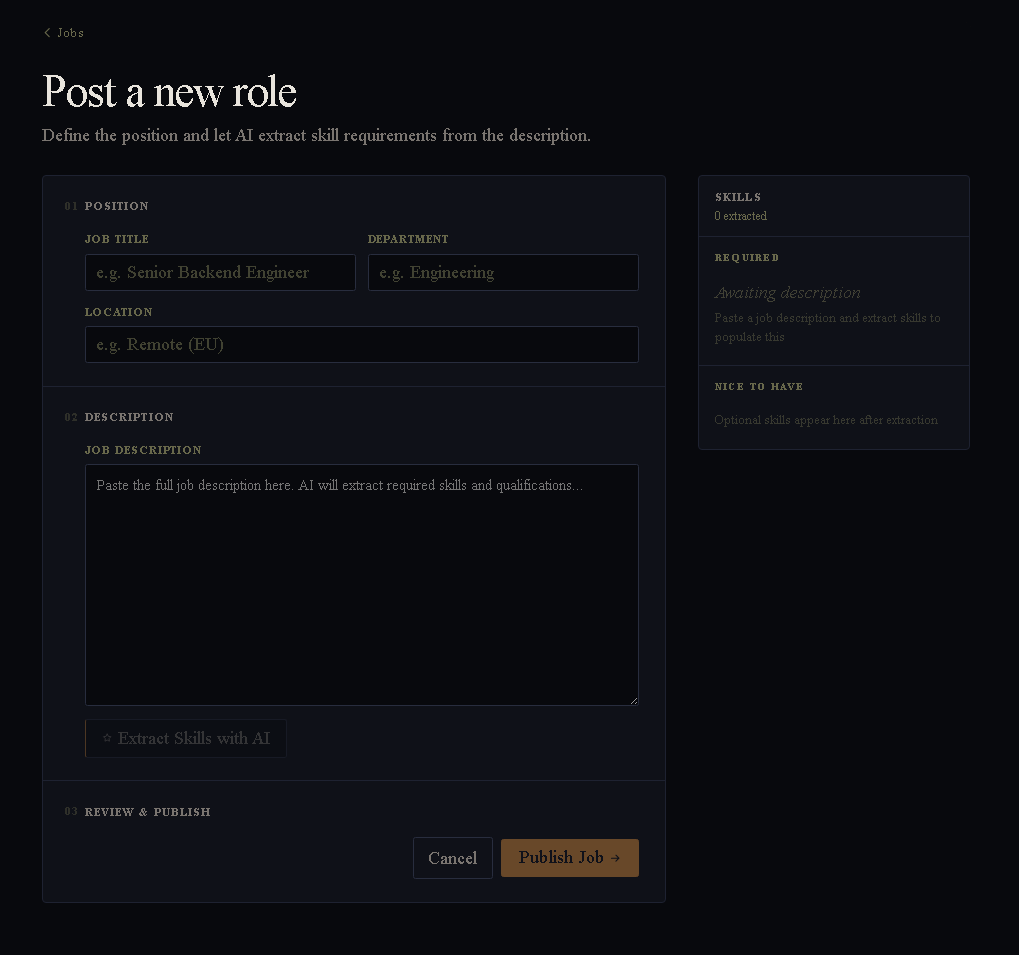Click the 01 Position section label

107,206
